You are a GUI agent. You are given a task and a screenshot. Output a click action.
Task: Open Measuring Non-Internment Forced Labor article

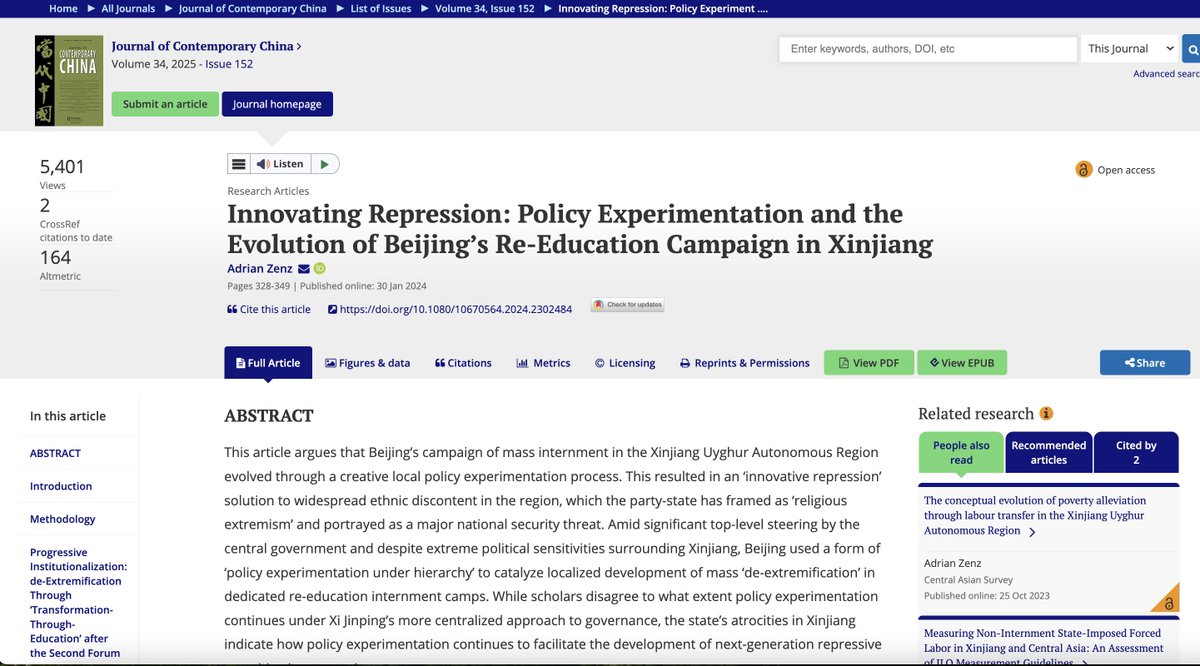point(1044,647)
